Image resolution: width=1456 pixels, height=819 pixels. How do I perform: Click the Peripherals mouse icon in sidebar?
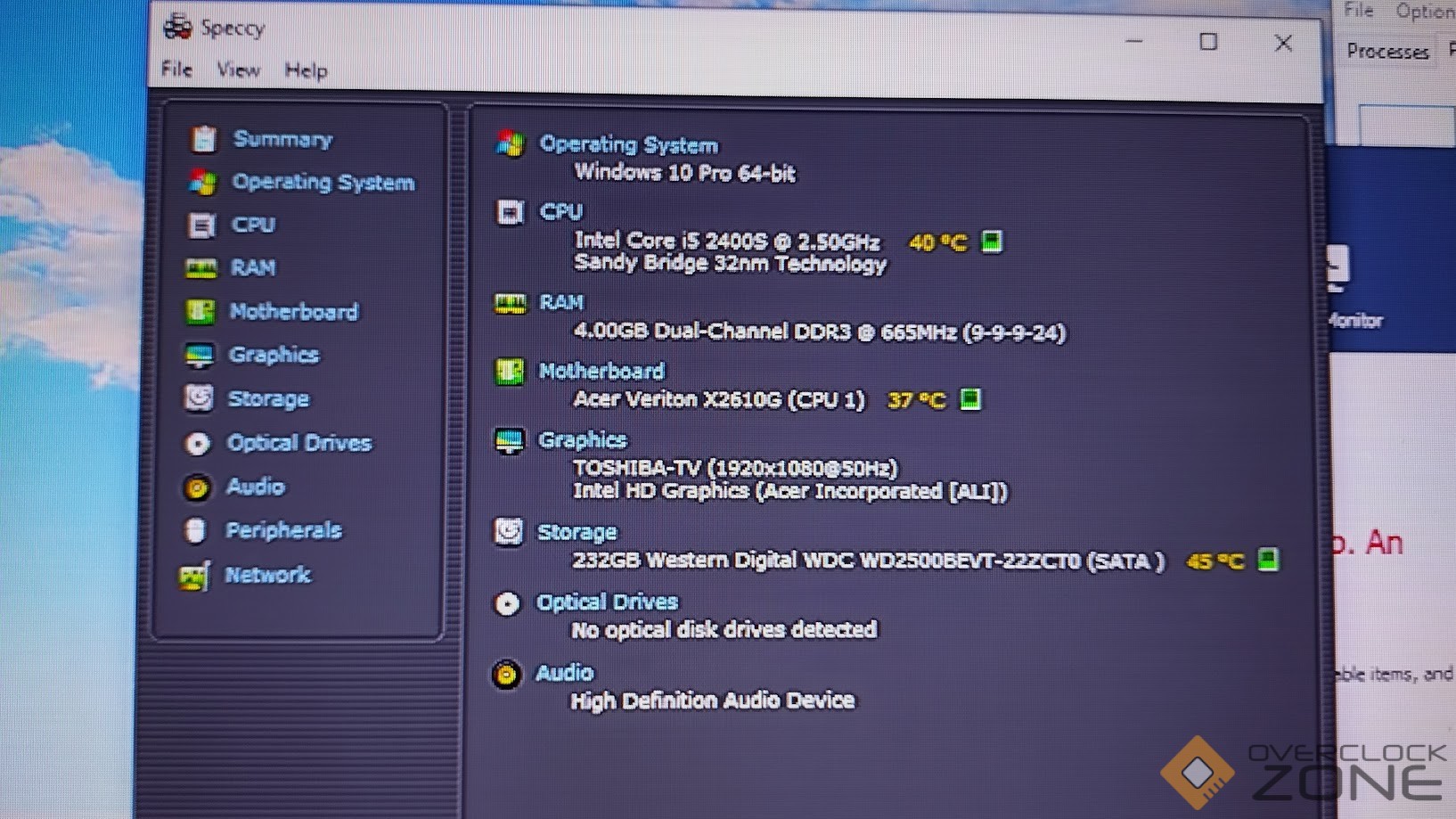point(195,531)
